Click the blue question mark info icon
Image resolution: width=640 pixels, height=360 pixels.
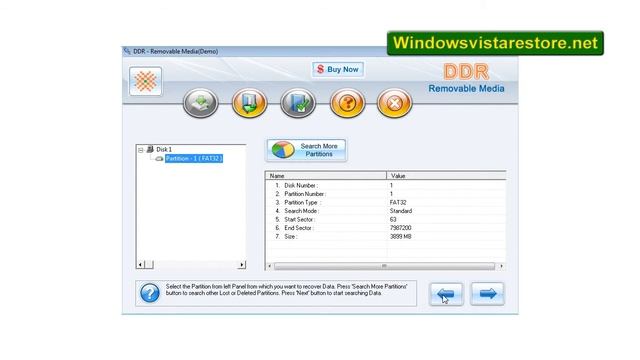pos(150,293)
